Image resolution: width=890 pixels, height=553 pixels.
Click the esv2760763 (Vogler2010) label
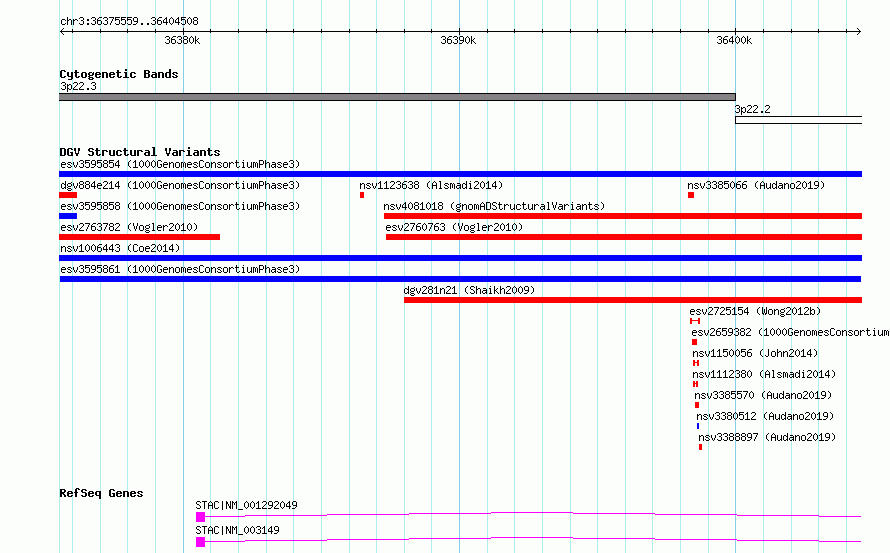point(454,227)
